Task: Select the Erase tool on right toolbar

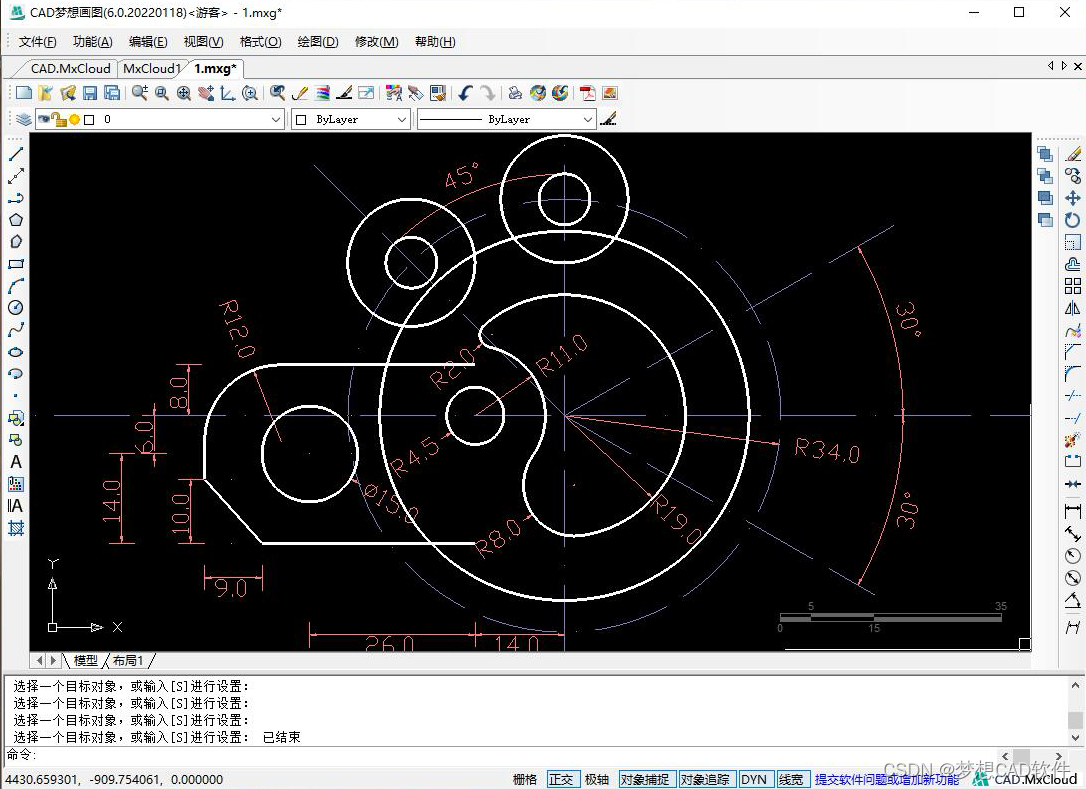Action: tap(1073, 154)
